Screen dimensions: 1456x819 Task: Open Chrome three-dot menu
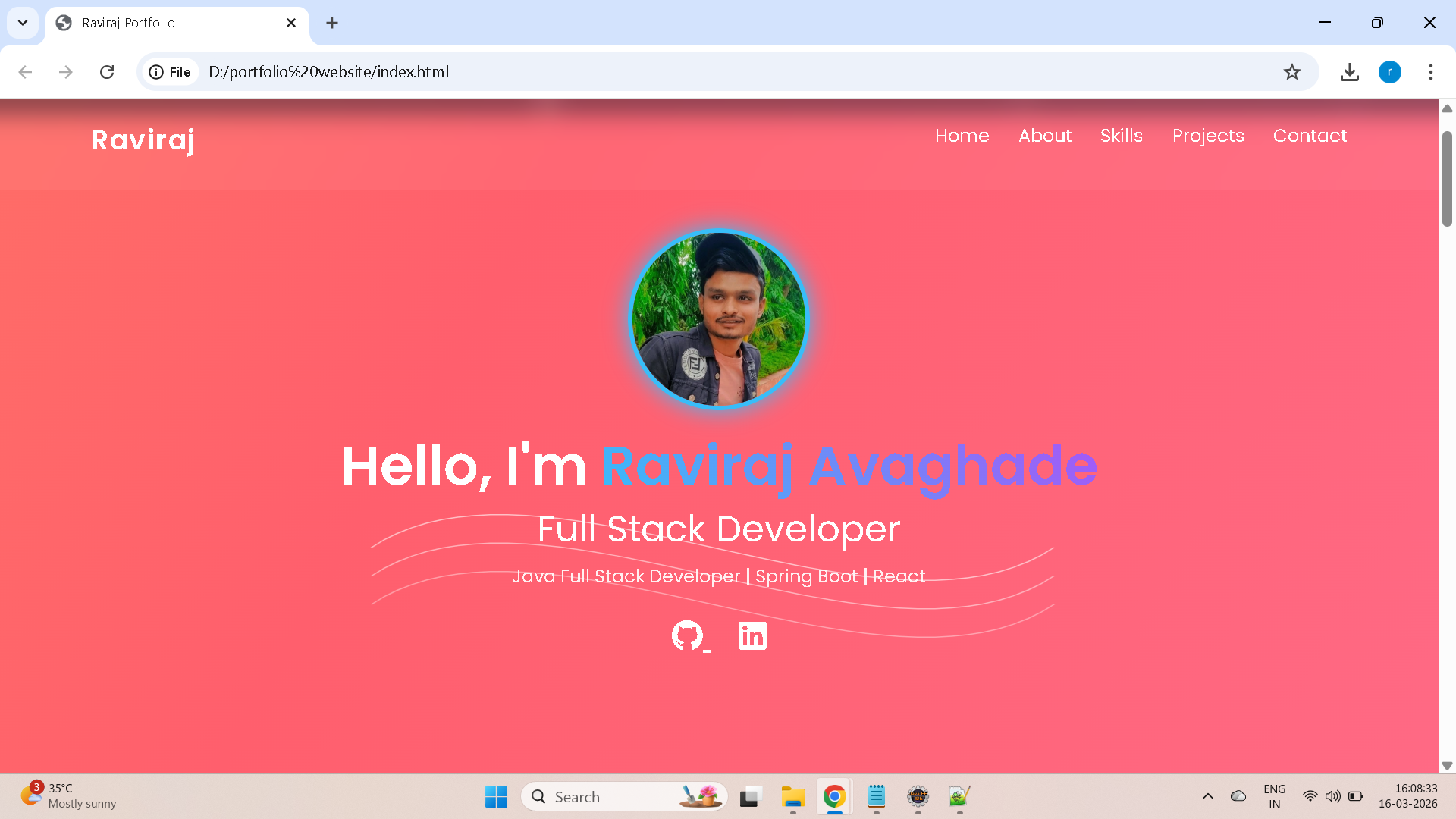(x=1430, y=72)
